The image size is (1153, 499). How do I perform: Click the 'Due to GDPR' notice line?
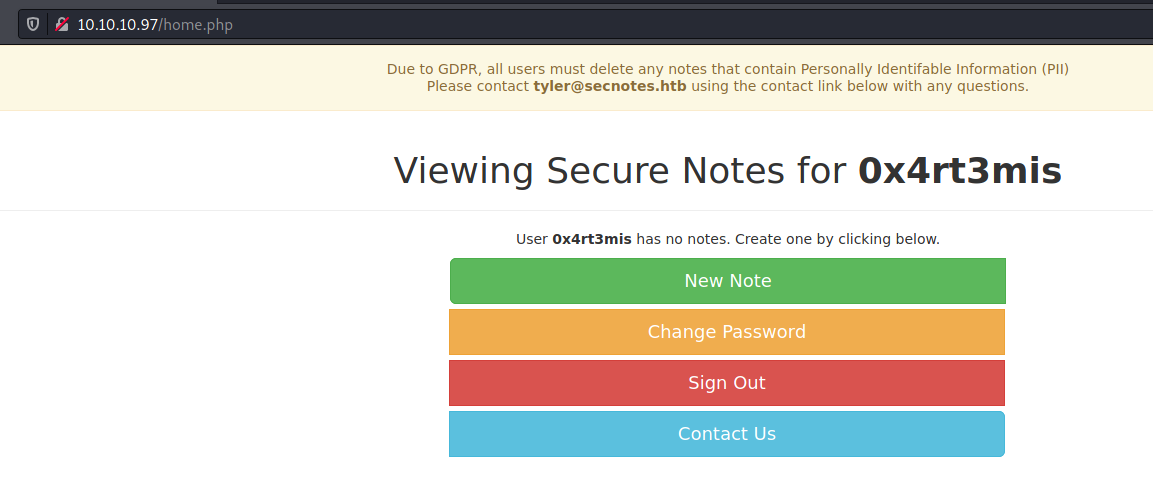[x=728, y=69]
